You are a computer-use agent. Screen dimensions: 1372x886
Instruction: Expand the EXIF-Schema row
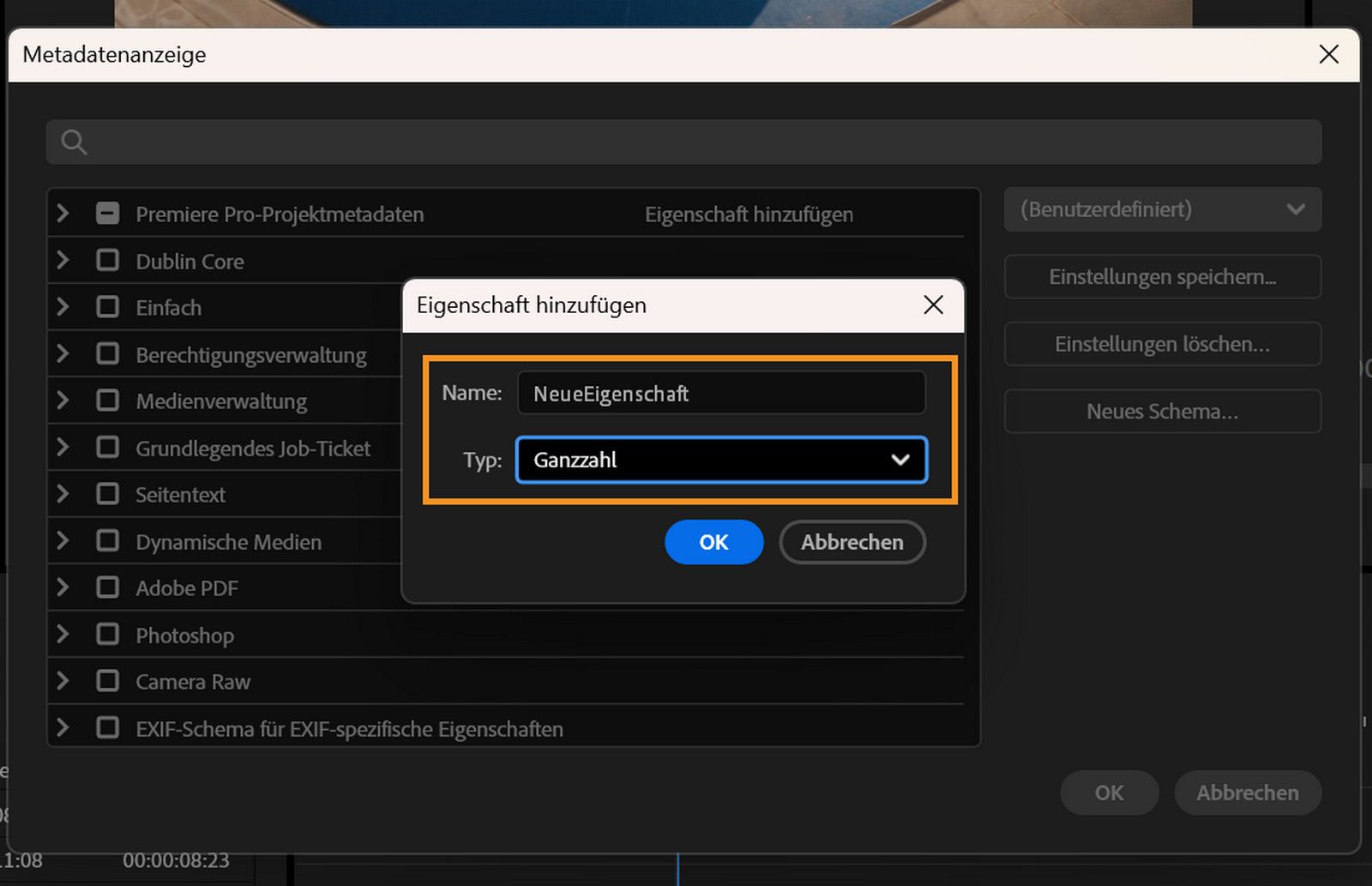click(63, 727)
